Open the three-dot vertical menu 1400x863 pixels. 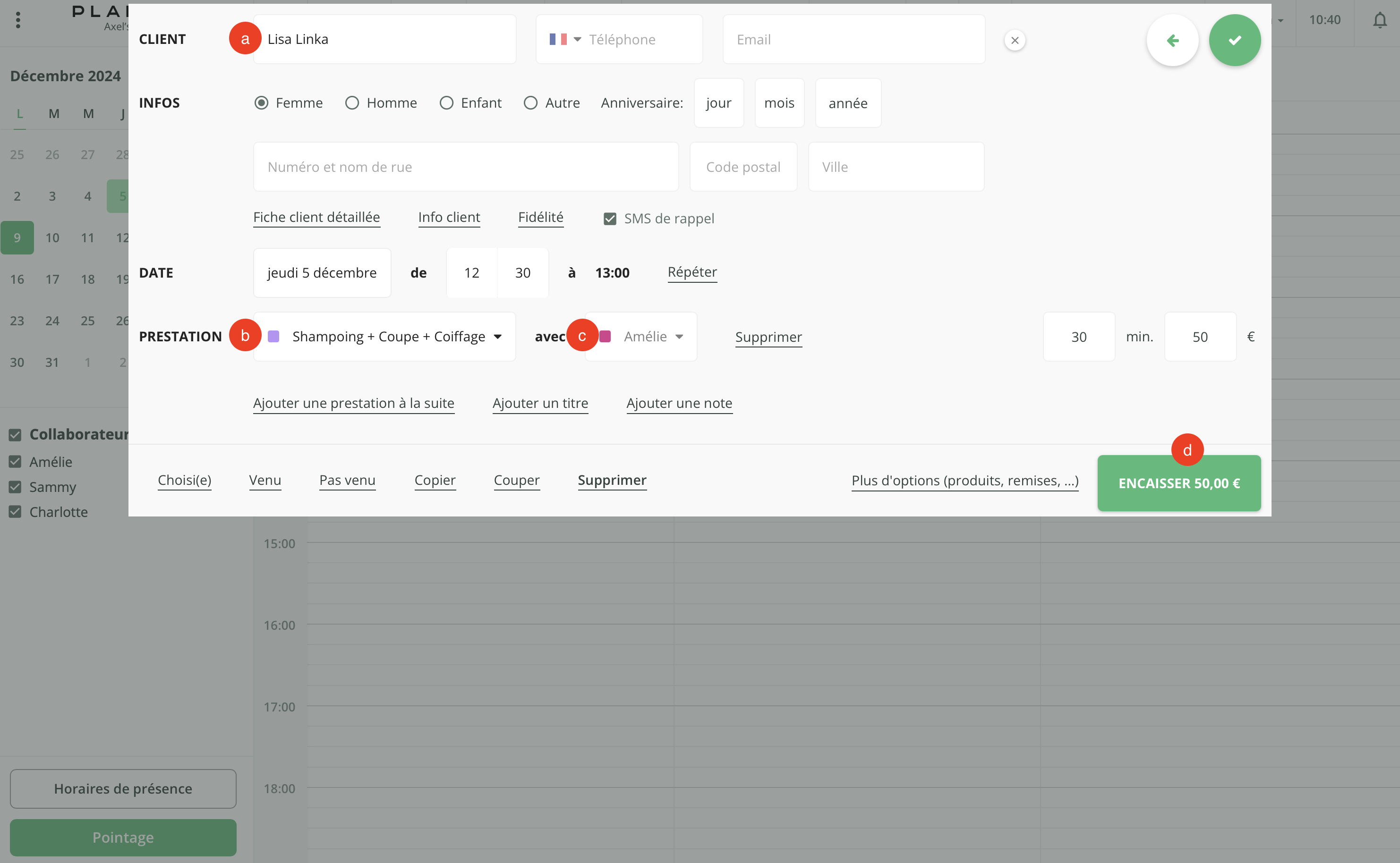point(18,21)
